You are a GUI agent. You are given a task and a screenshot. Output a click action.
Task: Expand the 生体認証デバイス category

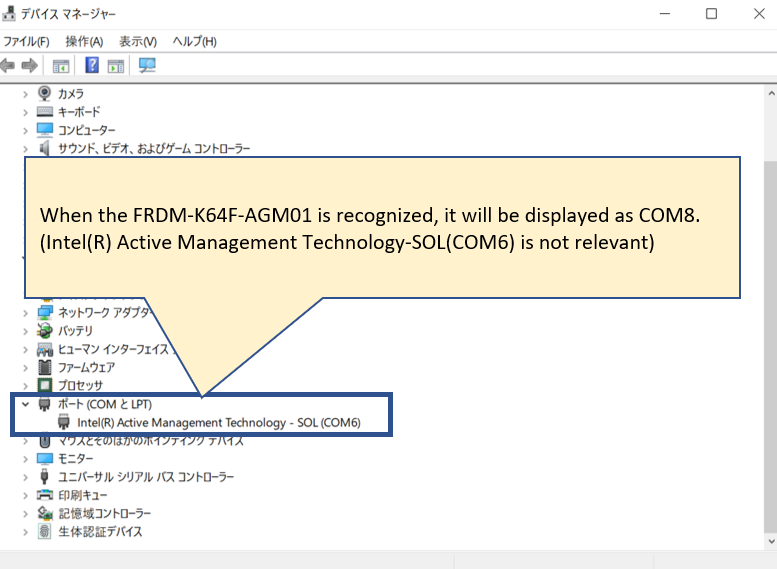click(25, 532)
